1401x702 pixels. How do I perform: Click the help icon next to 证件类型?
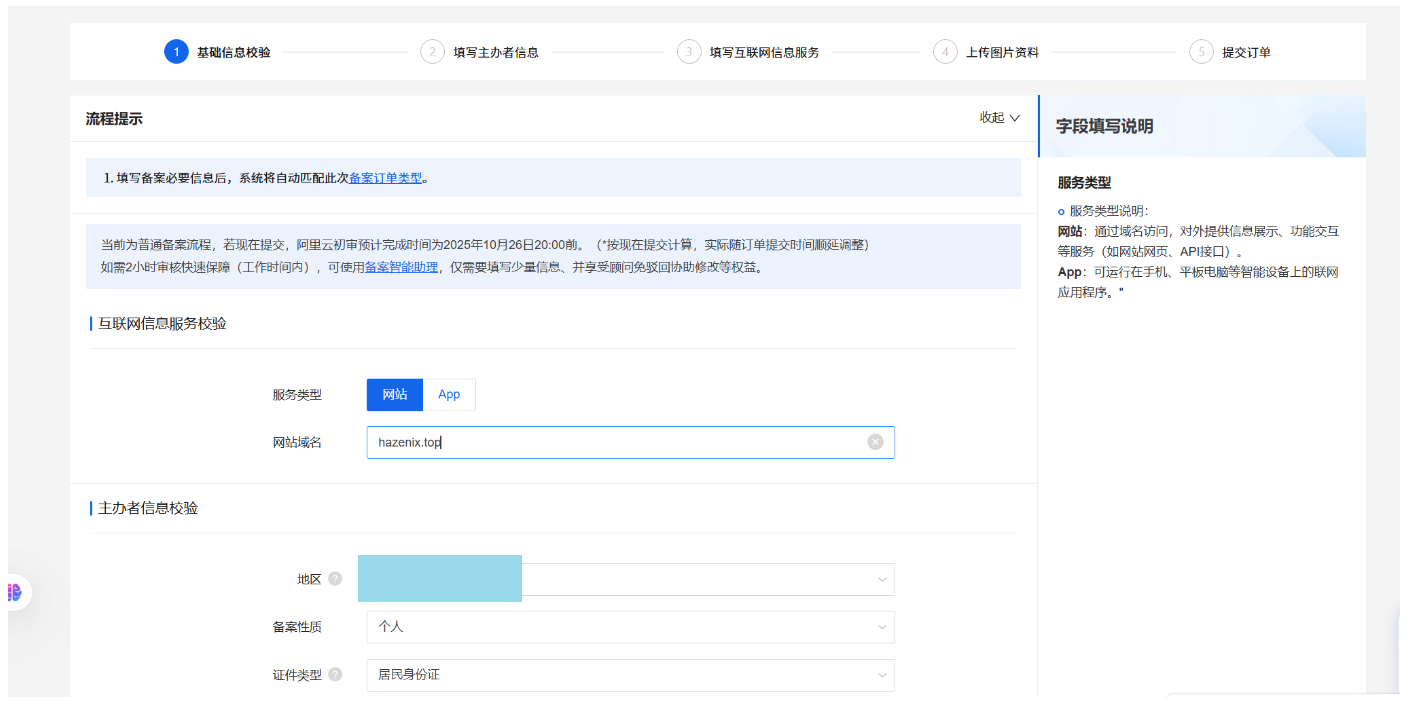(335, 675)
